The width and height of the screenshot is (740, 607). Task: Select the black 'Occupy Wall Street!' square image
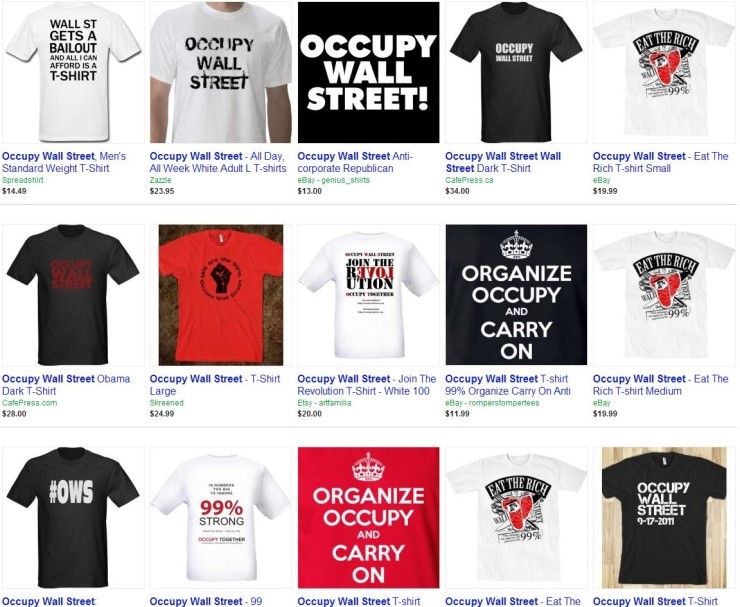click(369, 72)
